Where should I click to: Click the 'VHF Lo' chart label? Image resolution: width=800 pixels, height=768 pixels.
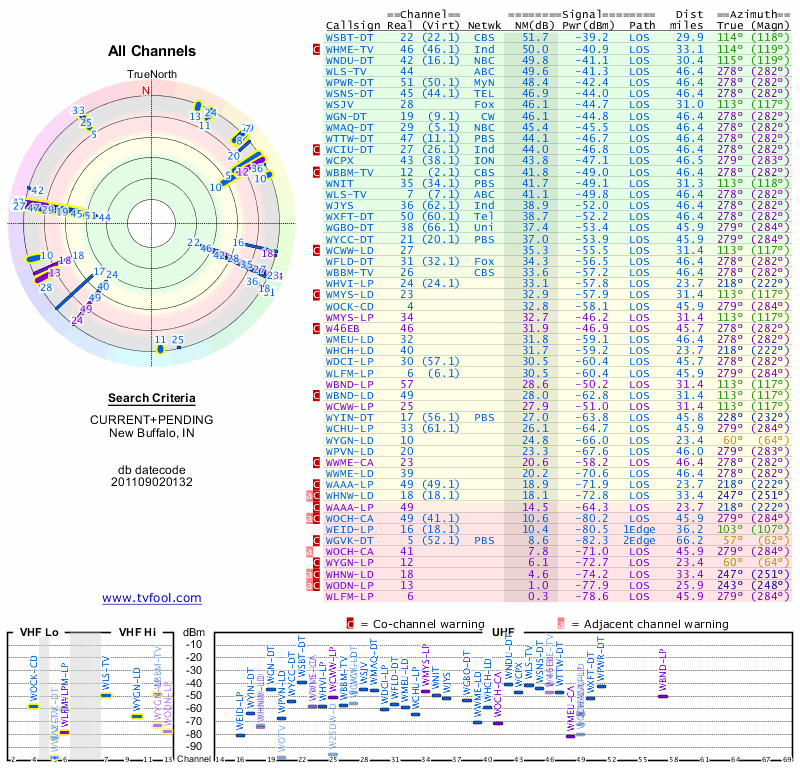click(39, 632)
